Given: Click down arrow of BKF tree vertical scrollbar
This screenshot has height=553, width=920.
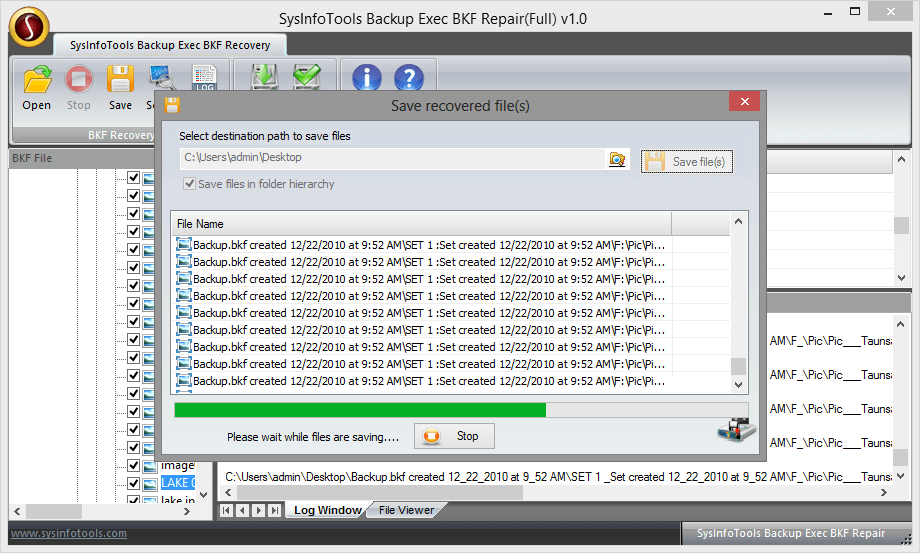Looking at the screenshot, I should [x=204, y=495].
